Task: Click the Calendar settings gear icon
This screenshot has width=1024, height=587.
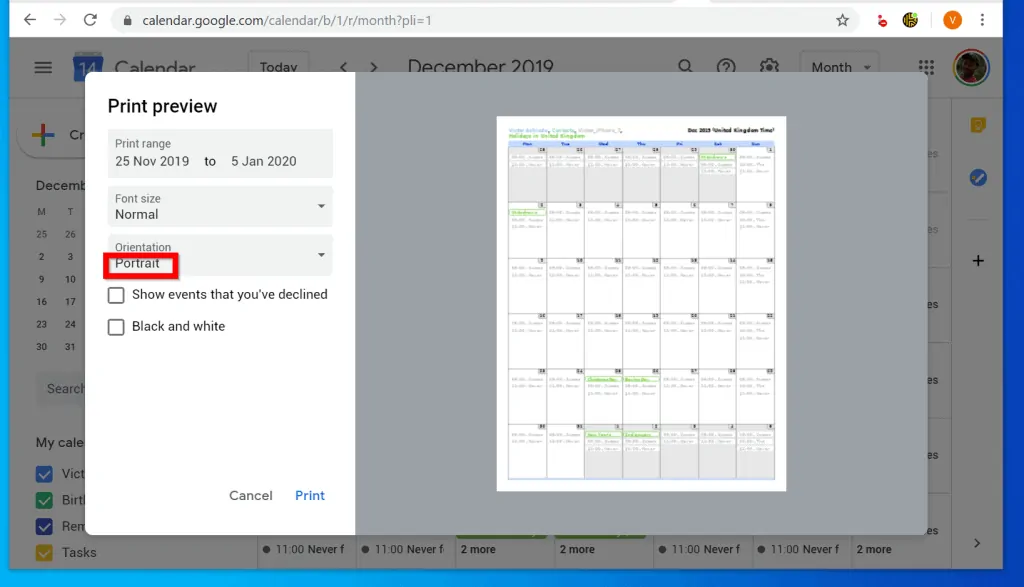Action: coord(768,67)
